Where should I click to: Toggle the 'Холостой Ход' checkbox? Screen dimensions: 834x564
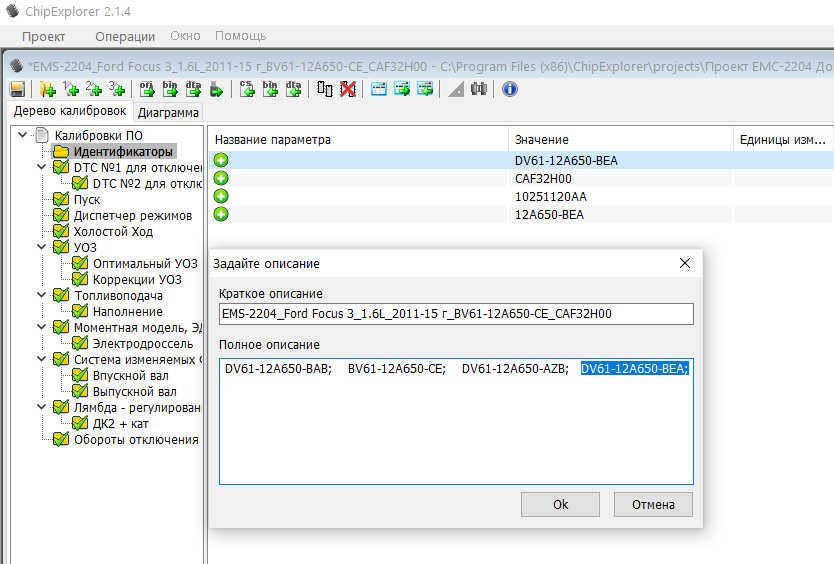pos(61,232)
